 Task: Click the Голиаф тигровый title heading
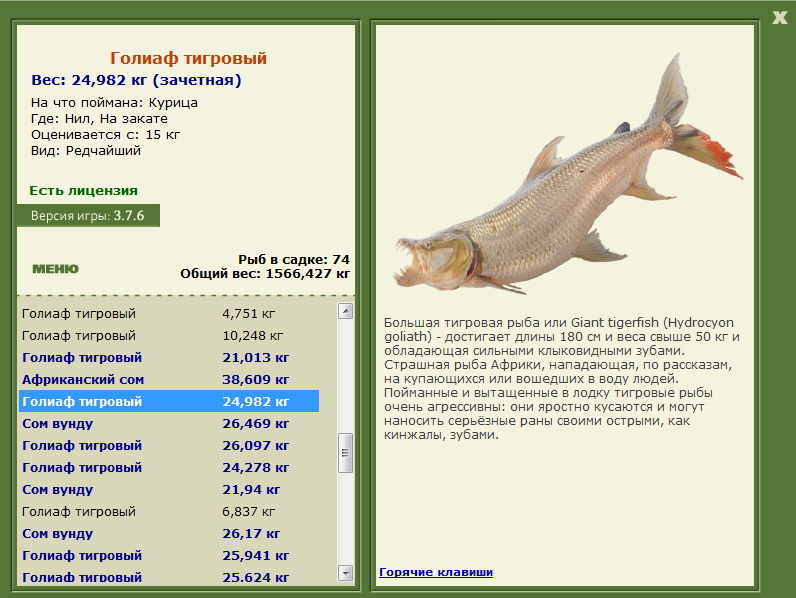[x=188, y=58]
